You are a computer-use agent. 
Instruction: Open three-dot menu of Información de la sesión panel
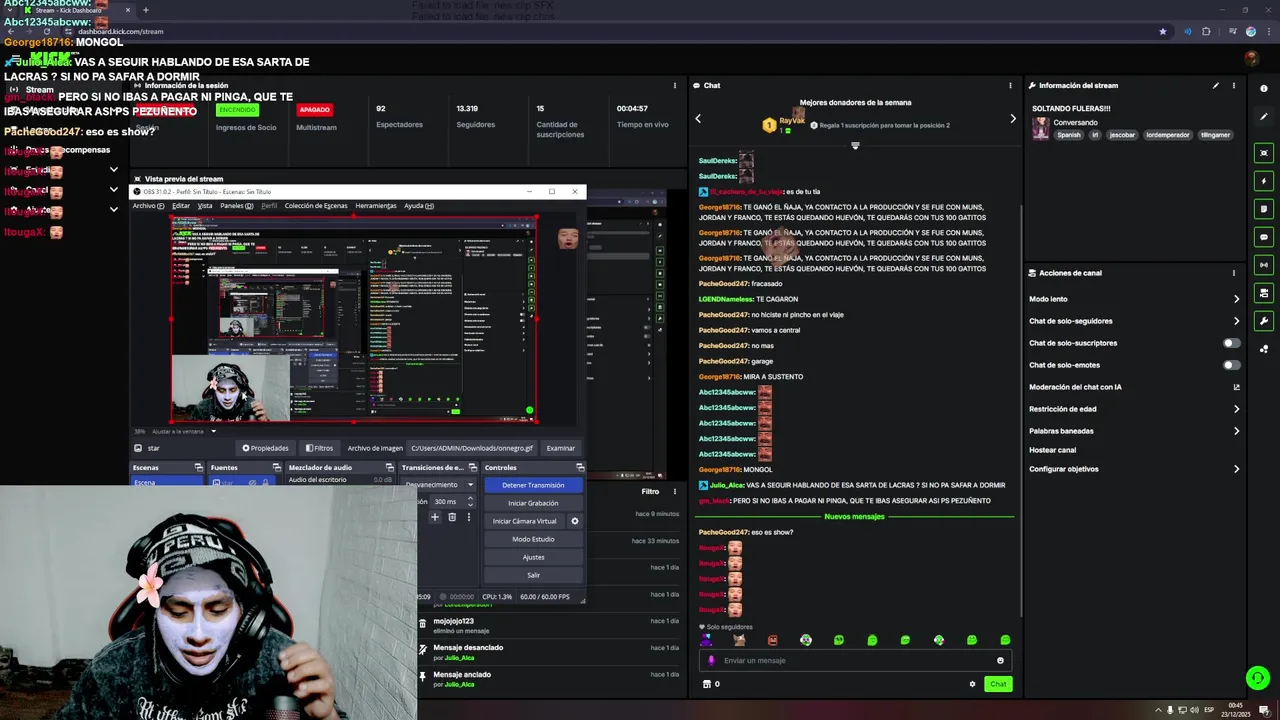[x=675, y=85]
